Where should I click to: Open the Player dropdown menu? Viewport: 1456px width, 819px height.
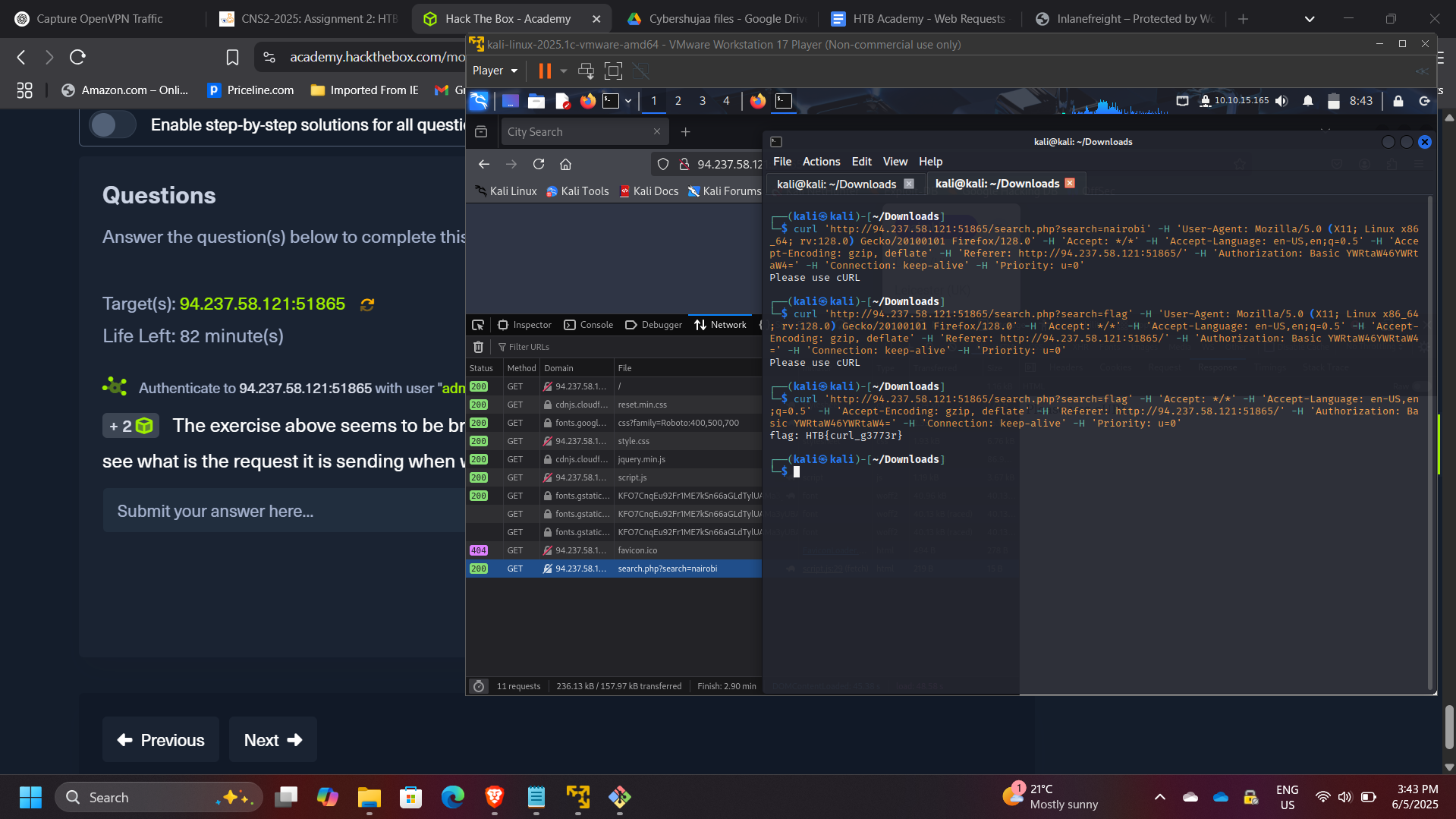[x=494, y=71]
